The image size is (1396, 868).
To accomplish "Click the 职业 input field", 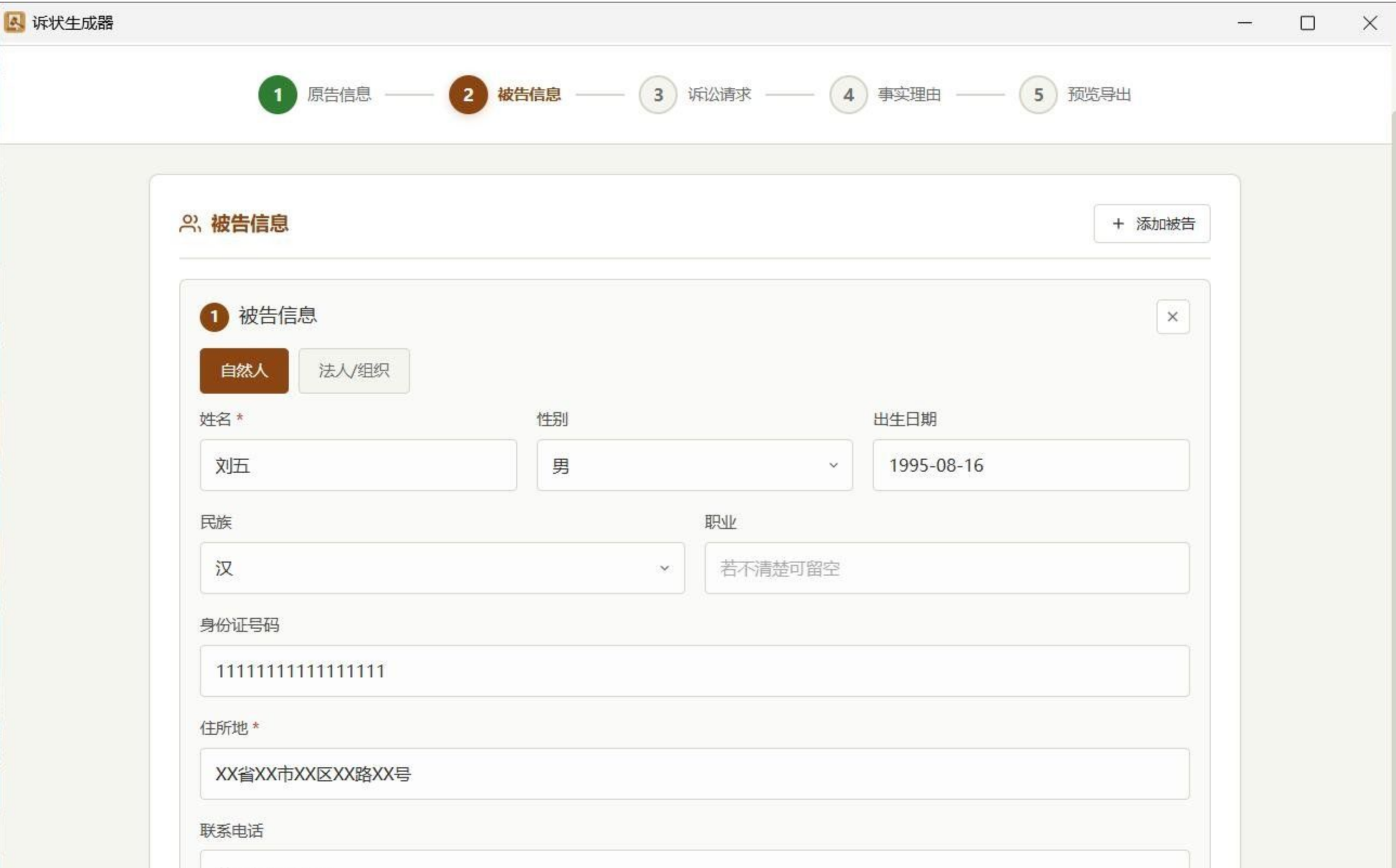I will point(947,568).
